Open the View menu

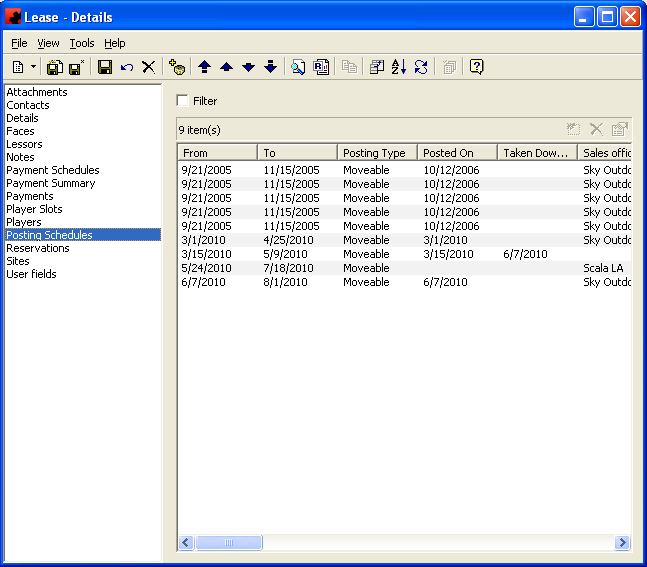click(x=49, y=43)
